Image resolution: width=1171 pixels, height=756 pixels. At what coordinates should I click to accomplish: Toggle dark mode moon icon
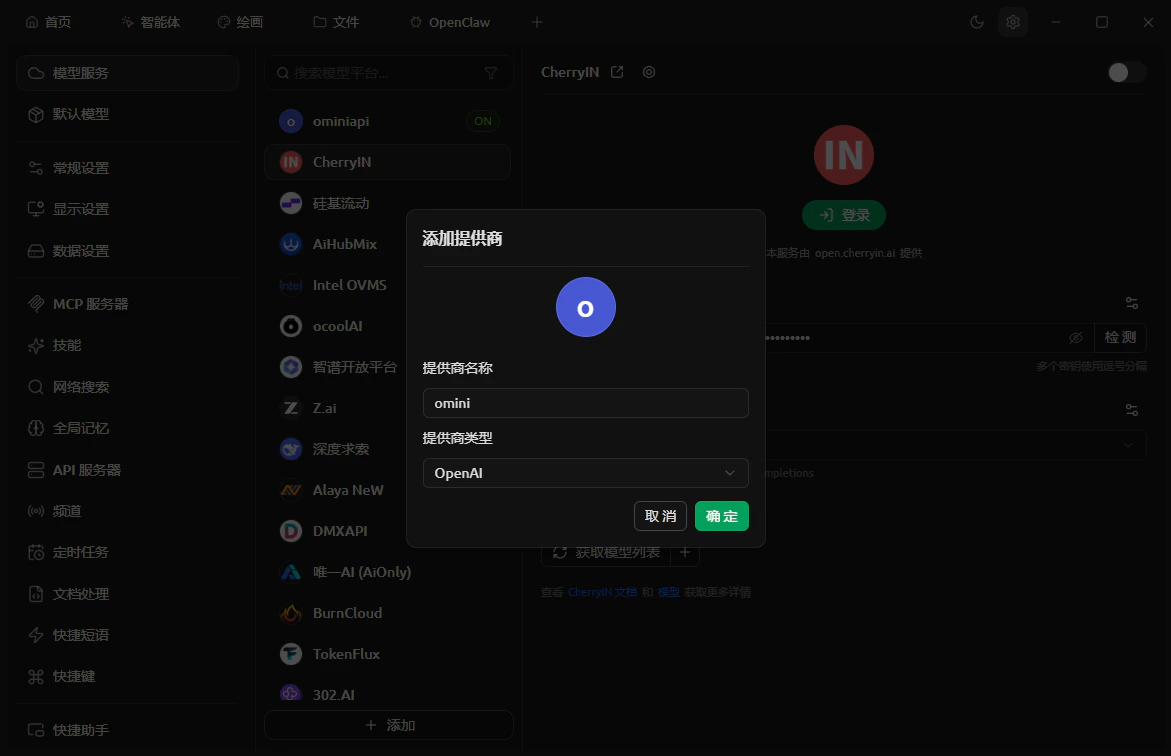[977, 22]
